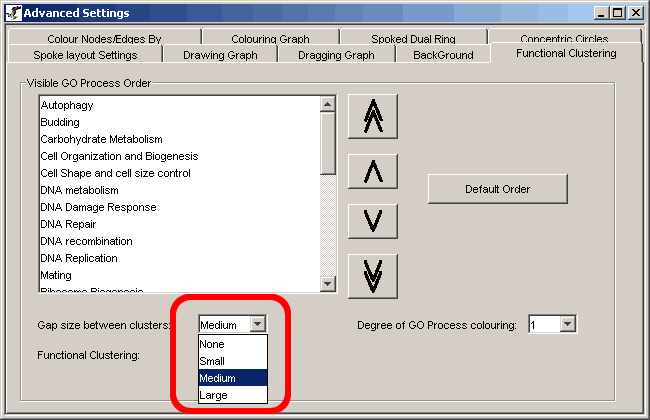Click the move-to-bottom double down arrow

(x=372, y=272)
